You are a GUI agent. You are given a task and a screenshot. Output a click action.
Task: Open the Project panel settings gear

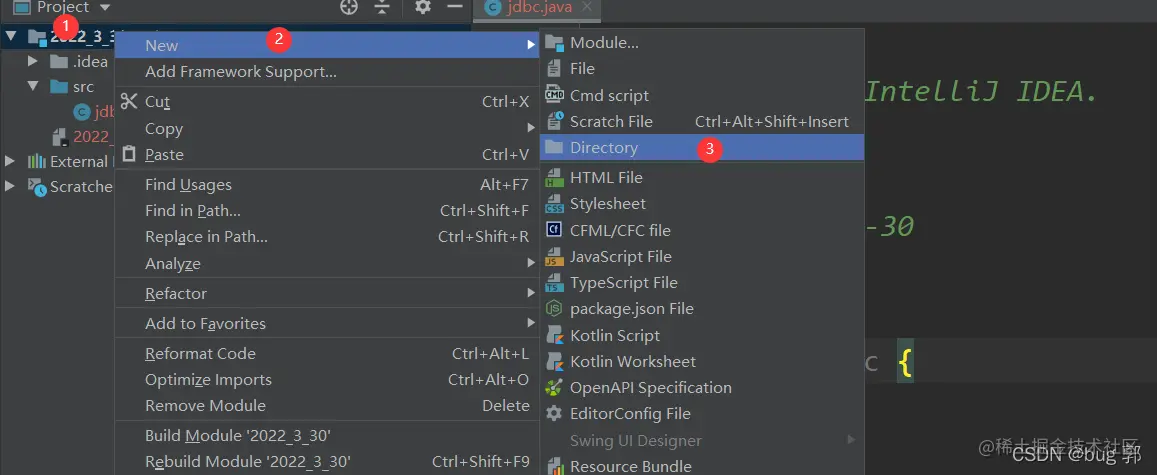click(422, 7)
